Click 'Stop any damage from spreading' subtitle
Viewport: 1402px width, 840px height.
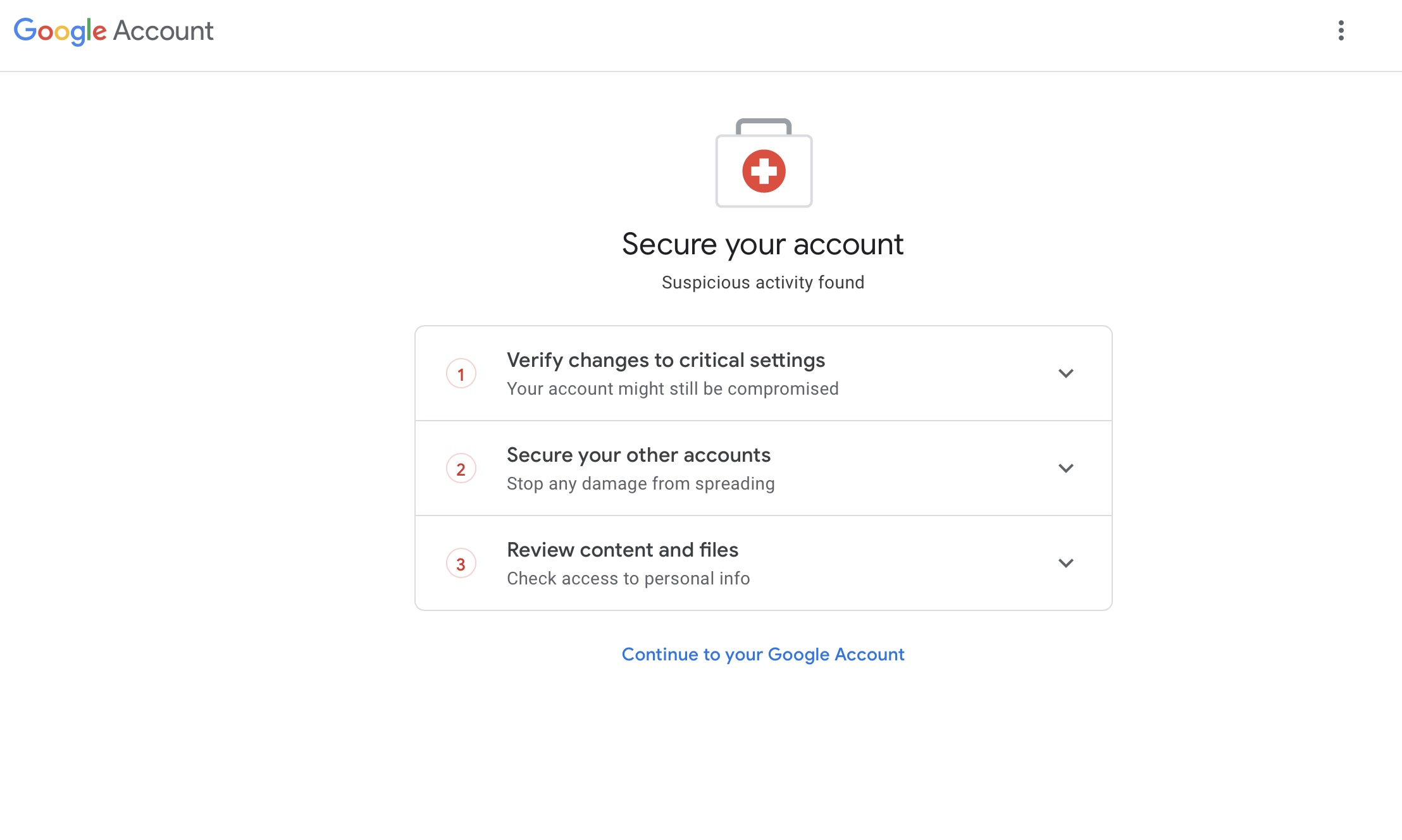pyautogui.click(x=641, y=484)
